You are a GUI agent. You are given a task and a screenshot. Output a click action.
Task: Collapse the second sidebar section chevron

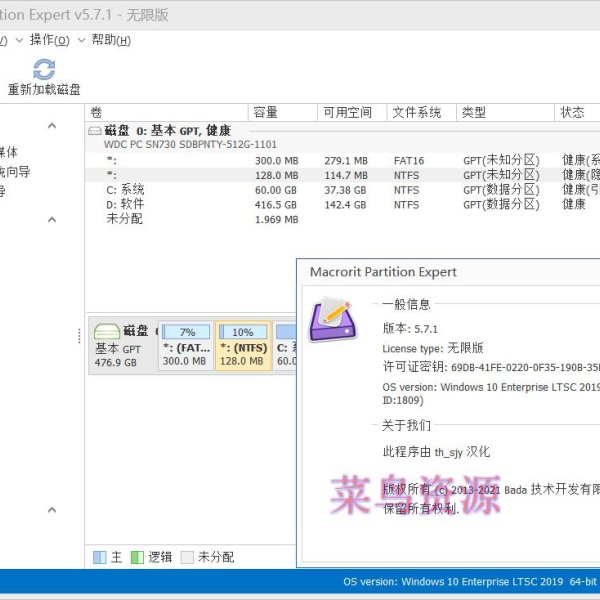52,219
